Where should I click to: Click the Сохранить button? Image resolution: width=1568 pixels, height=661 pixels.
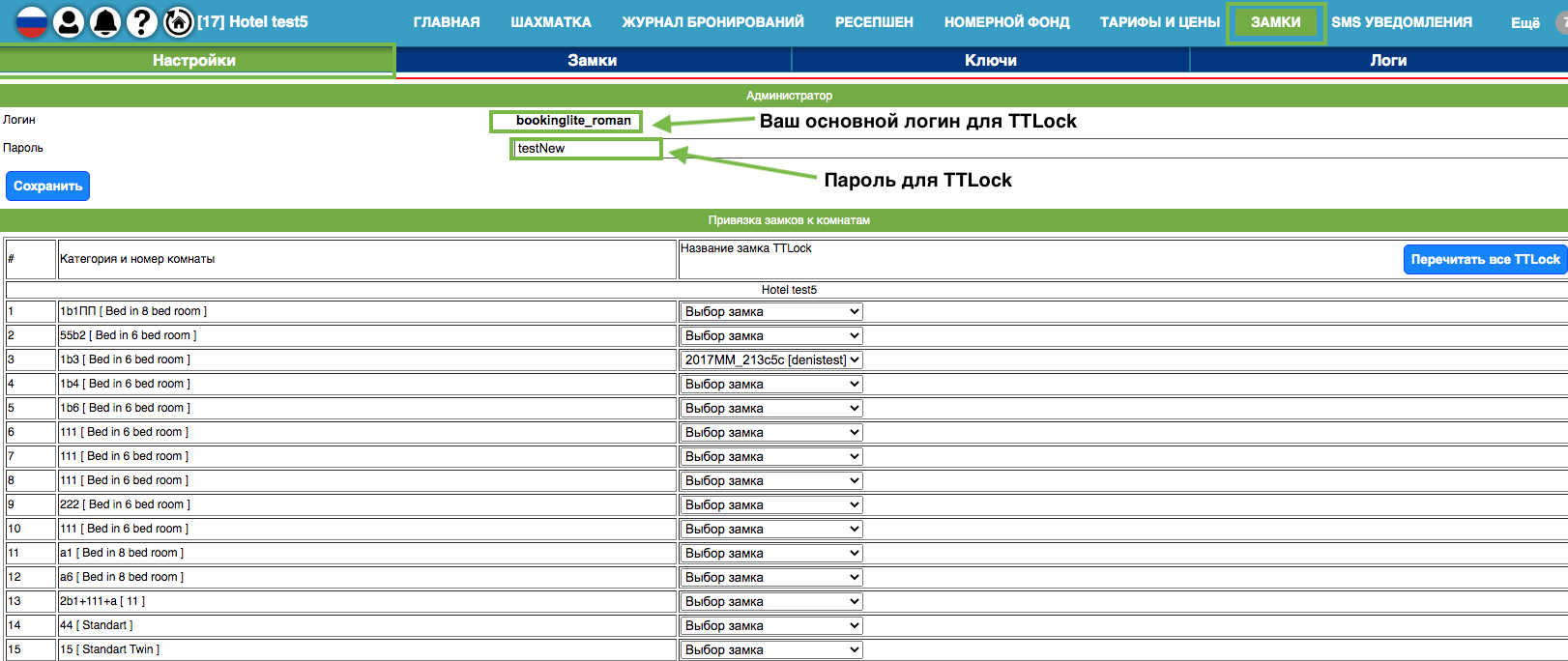tap(47, 186)
